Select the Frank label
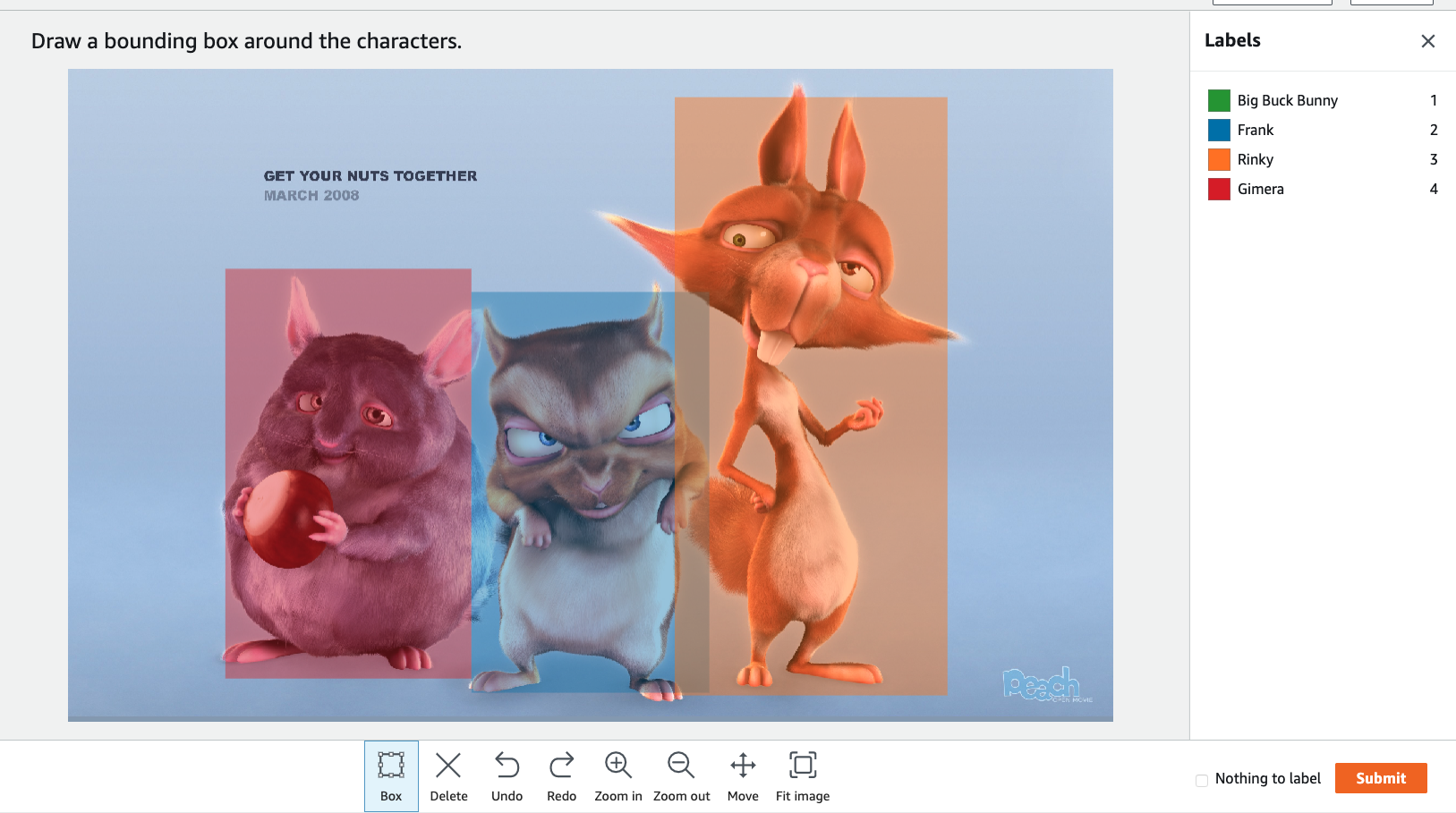Screen dimensions: 1456x813 pos(1255,130)
